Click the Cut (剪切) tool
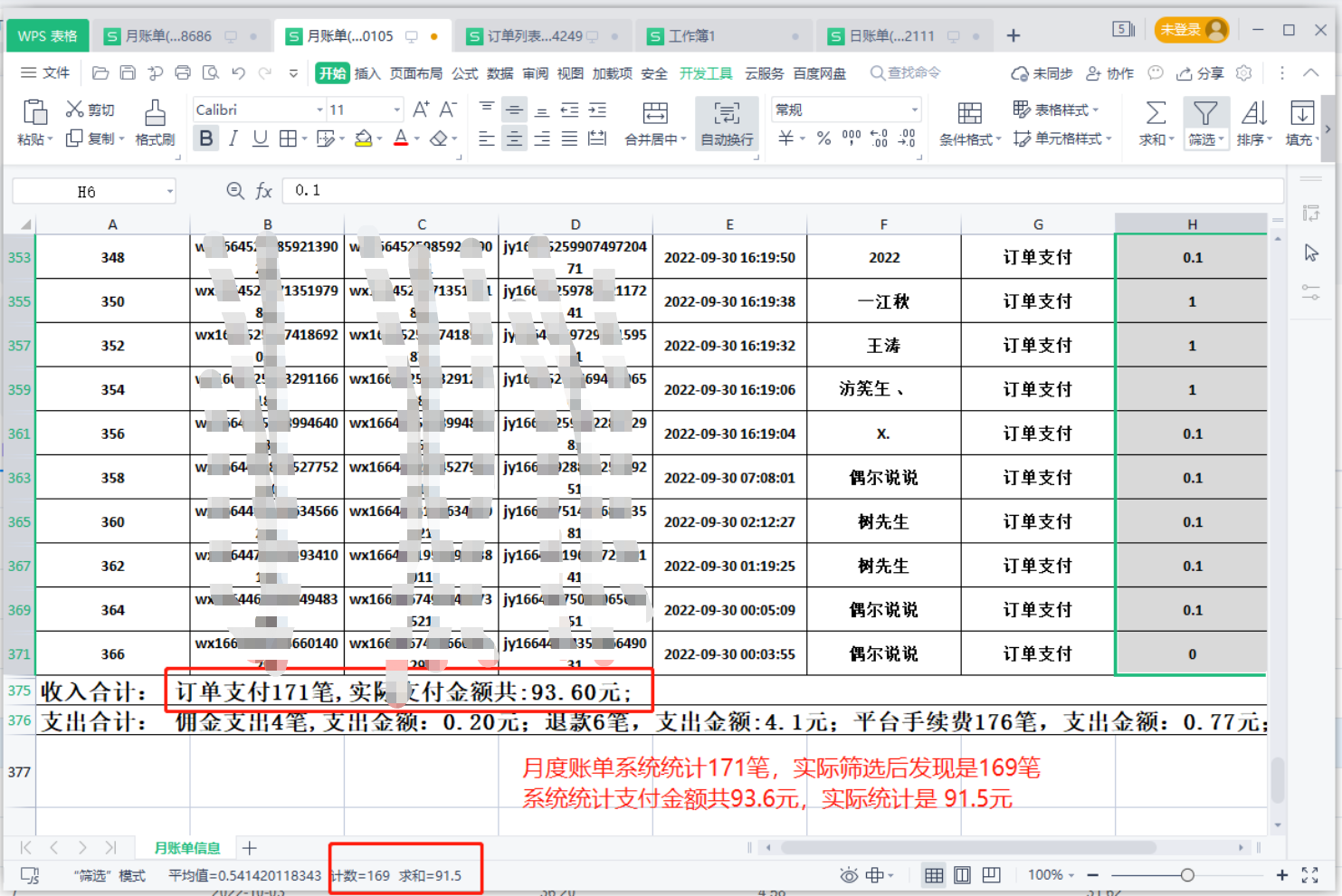The image size is (1342, 896). coord(90,110)
